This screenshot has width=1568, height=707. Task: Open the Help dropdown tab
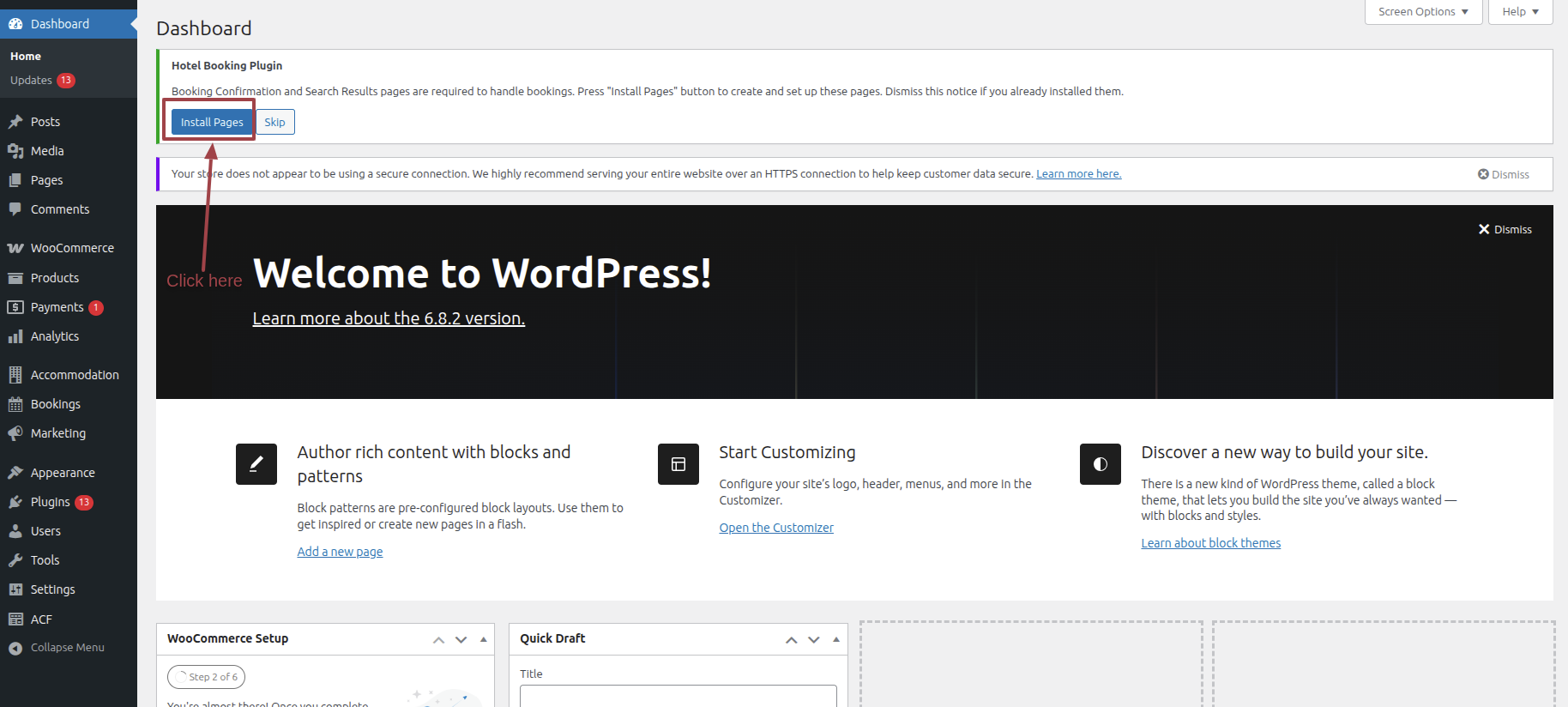tap(1521, 12)
